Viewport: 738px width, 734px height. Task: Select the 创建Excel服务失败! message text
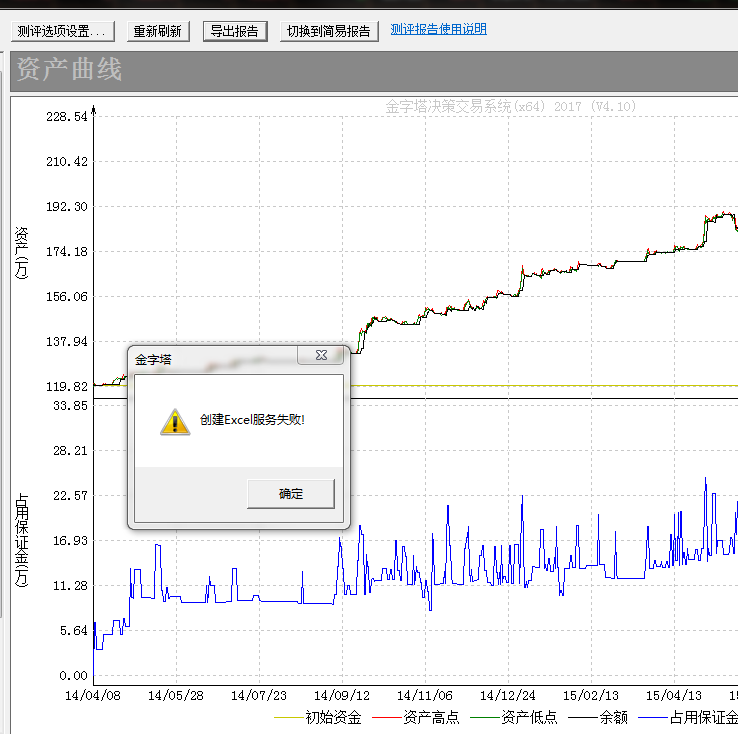(252, 420)
